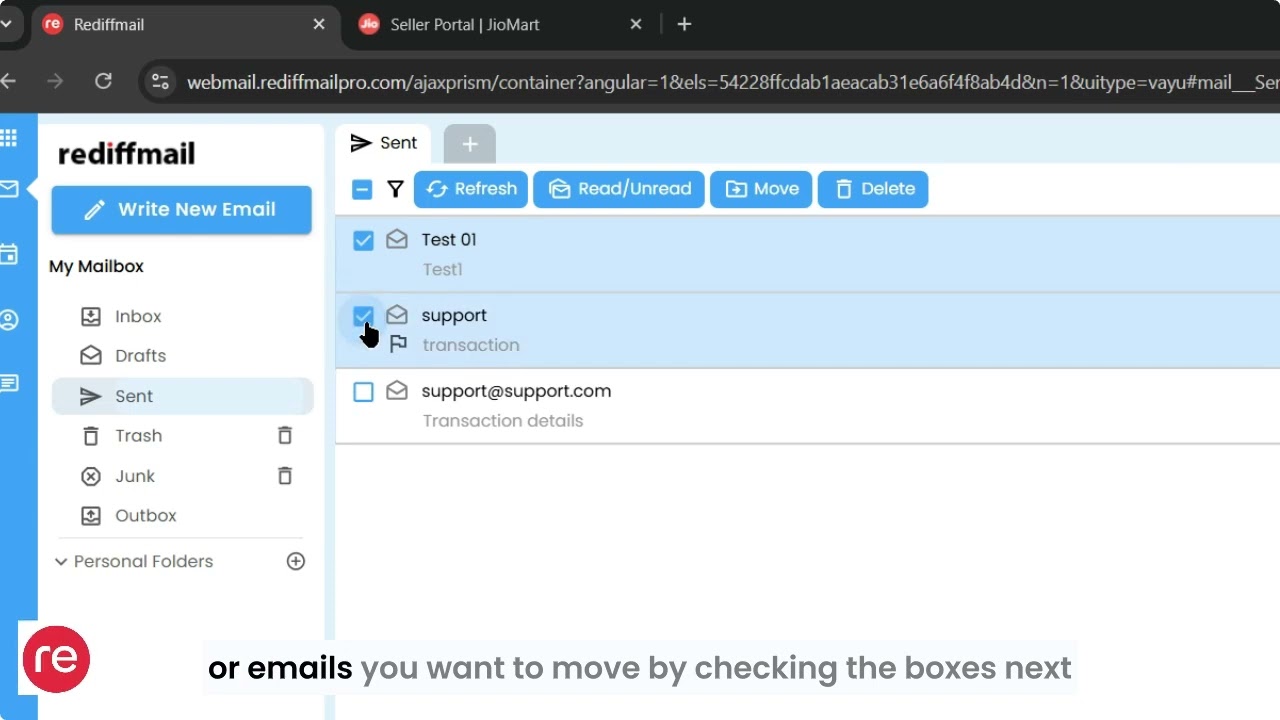
Task: Open the Outbox folder
Action: 182,516
